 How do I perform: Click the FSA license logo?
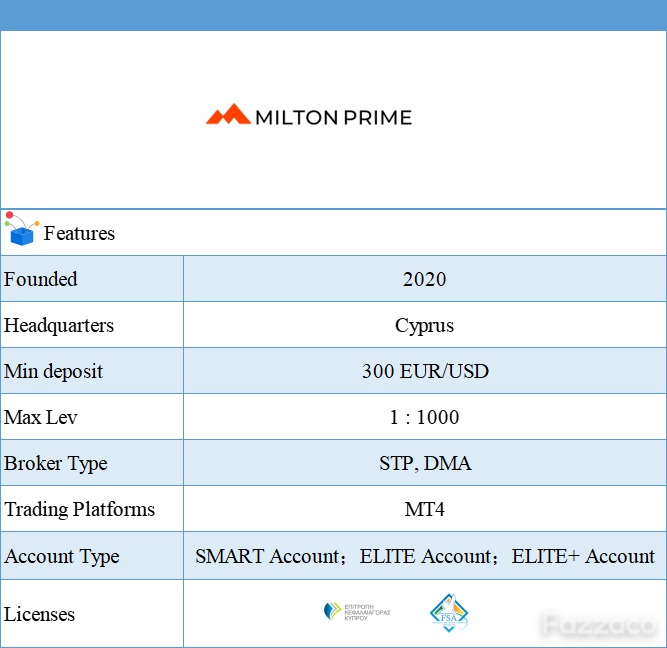tap(449, 613)
